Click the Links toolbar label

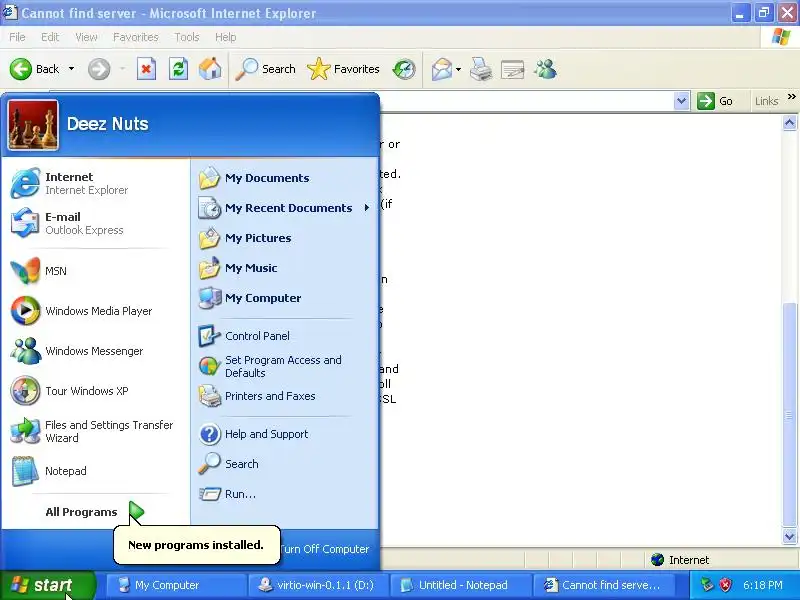click(766, 101)
